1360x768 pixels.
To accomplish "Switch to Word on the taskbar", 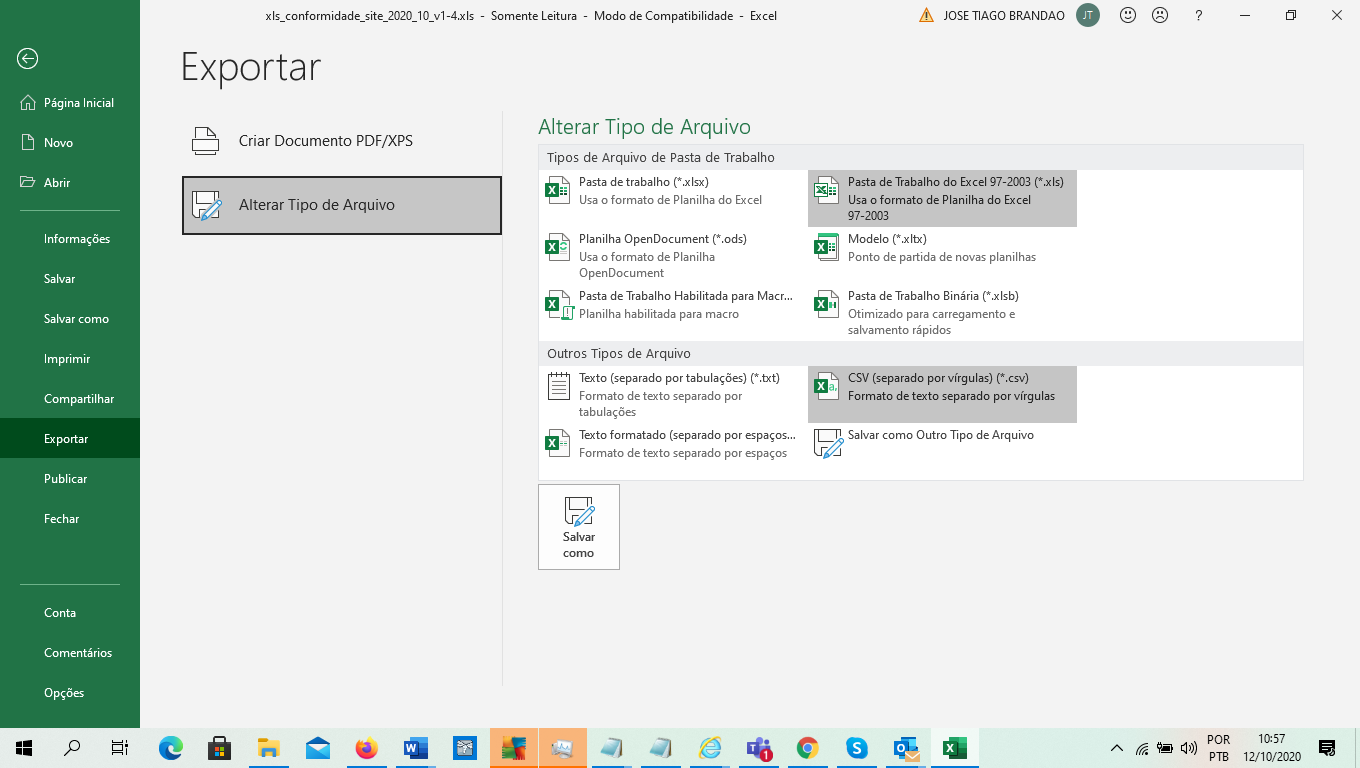I will point(416,747).
